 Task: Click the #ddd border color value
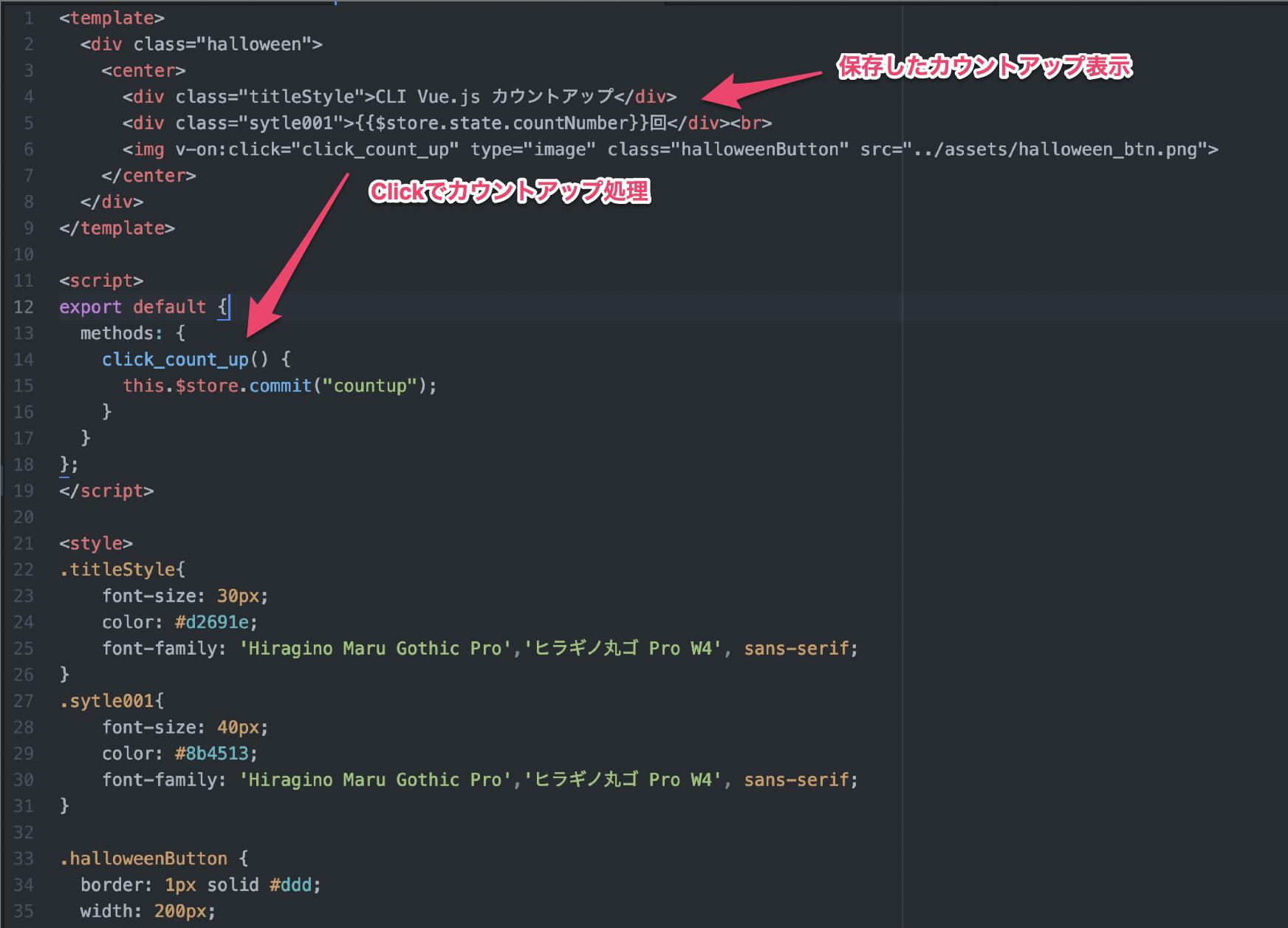click(291, 885)
